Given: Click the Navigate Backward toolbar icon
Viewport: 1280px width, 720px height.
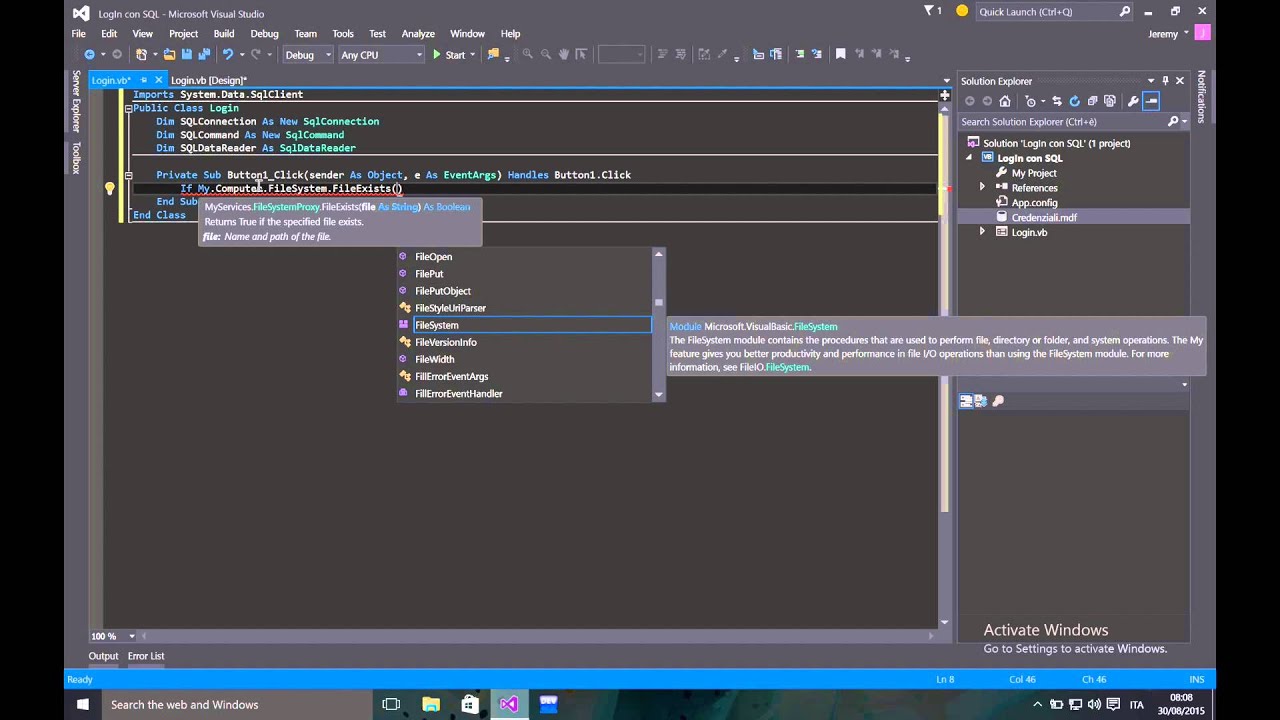Looking at the screenshot, I should [89, 55].
